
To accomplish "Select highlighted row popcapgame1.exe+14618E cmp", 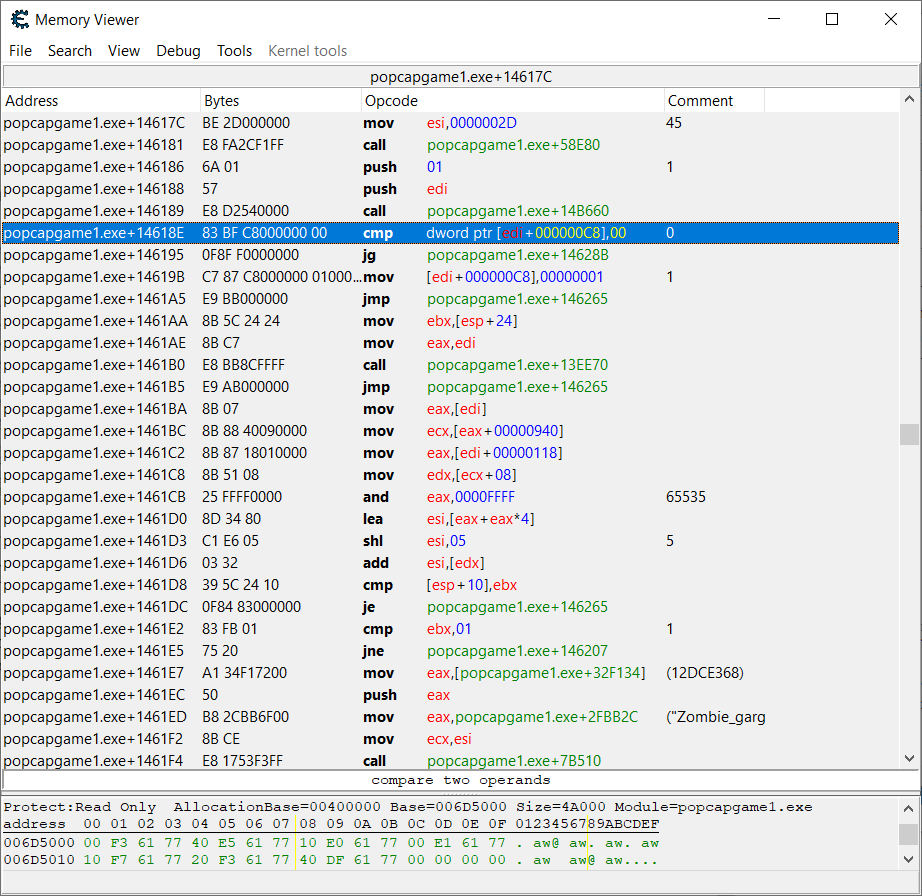I will tap(450, 233).
